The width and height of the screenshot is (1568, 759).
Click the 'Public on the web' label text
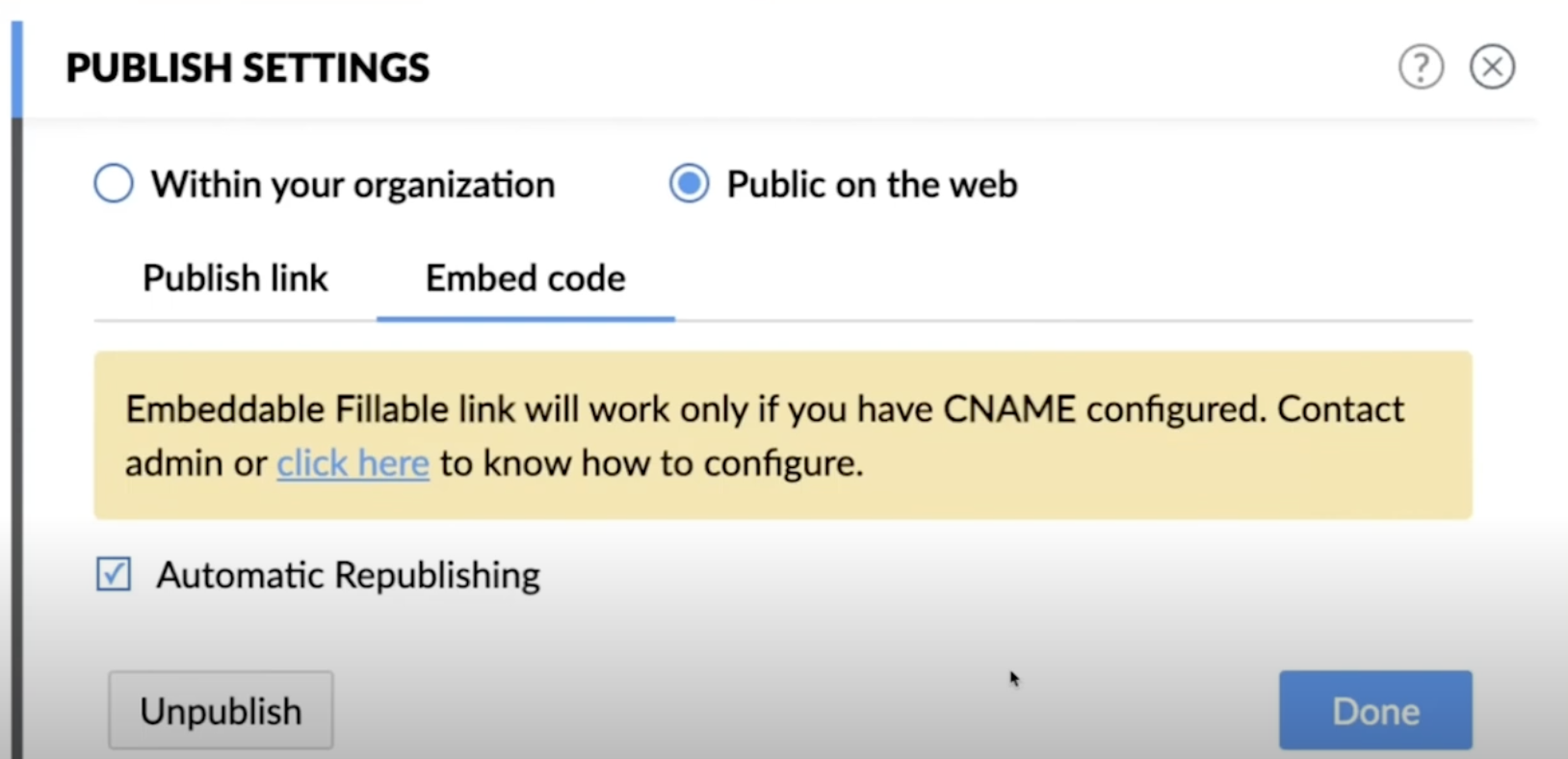pos(872,184)
